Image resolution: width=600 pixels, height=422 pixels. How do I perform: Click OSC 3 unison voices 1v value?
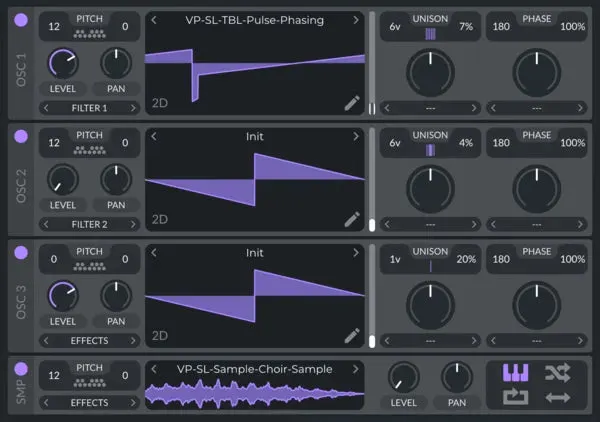pyautogui.click(x=395, y=259)
